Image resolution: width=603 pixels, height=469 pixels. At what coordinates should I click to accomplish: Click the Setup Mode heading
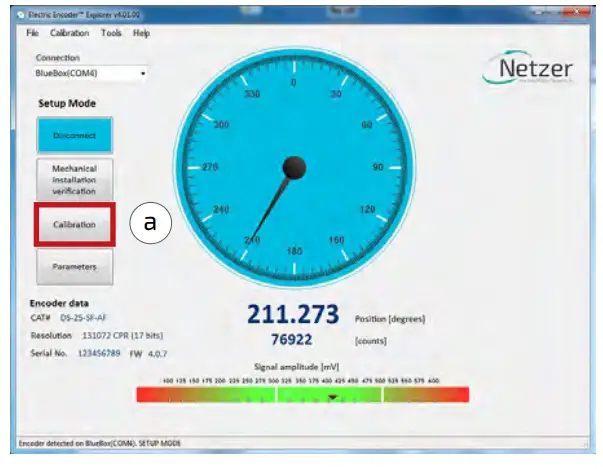tap(67, 103)
